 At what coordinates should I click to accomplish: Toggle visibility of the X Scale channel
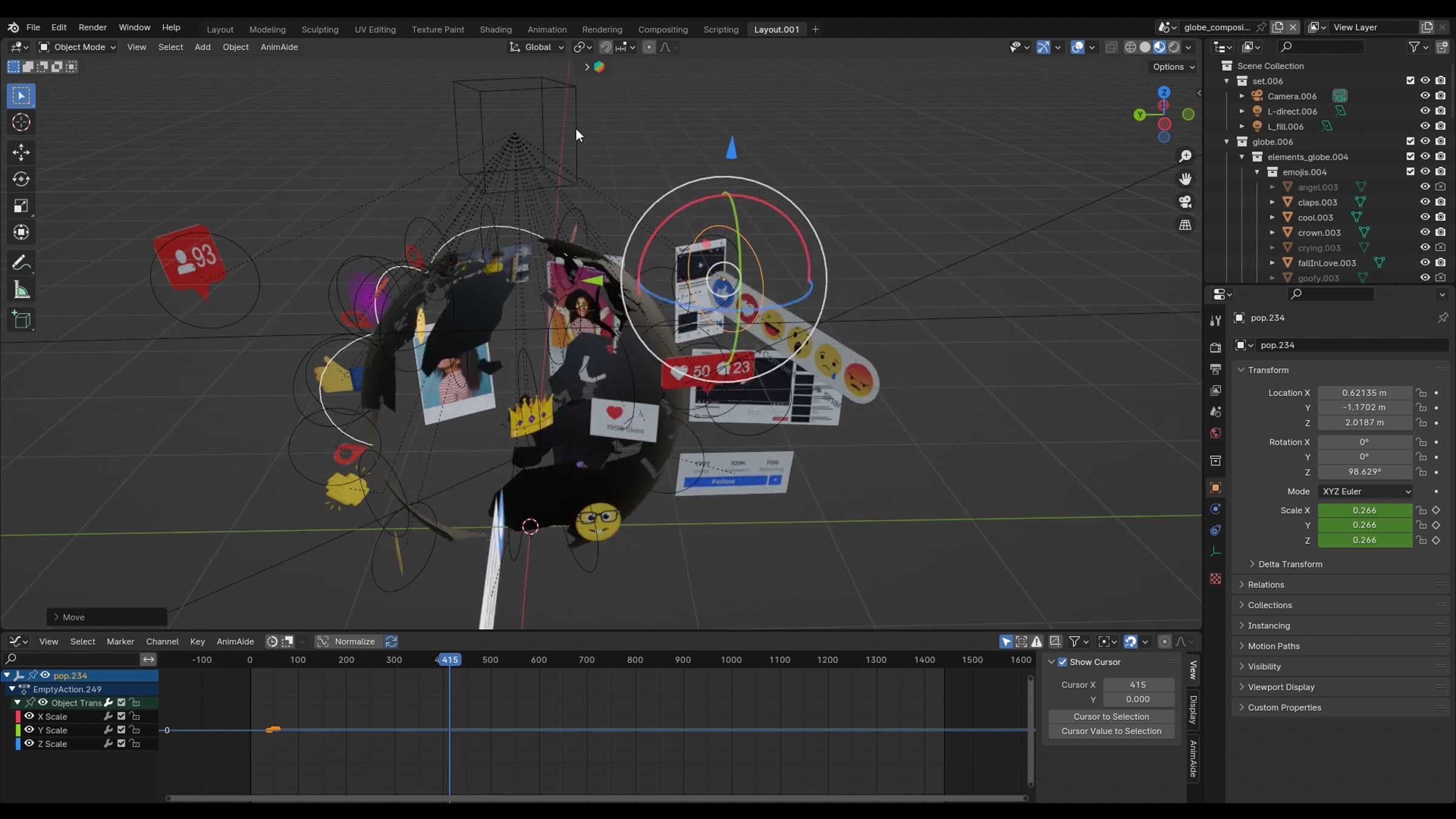tap(29, 716)
